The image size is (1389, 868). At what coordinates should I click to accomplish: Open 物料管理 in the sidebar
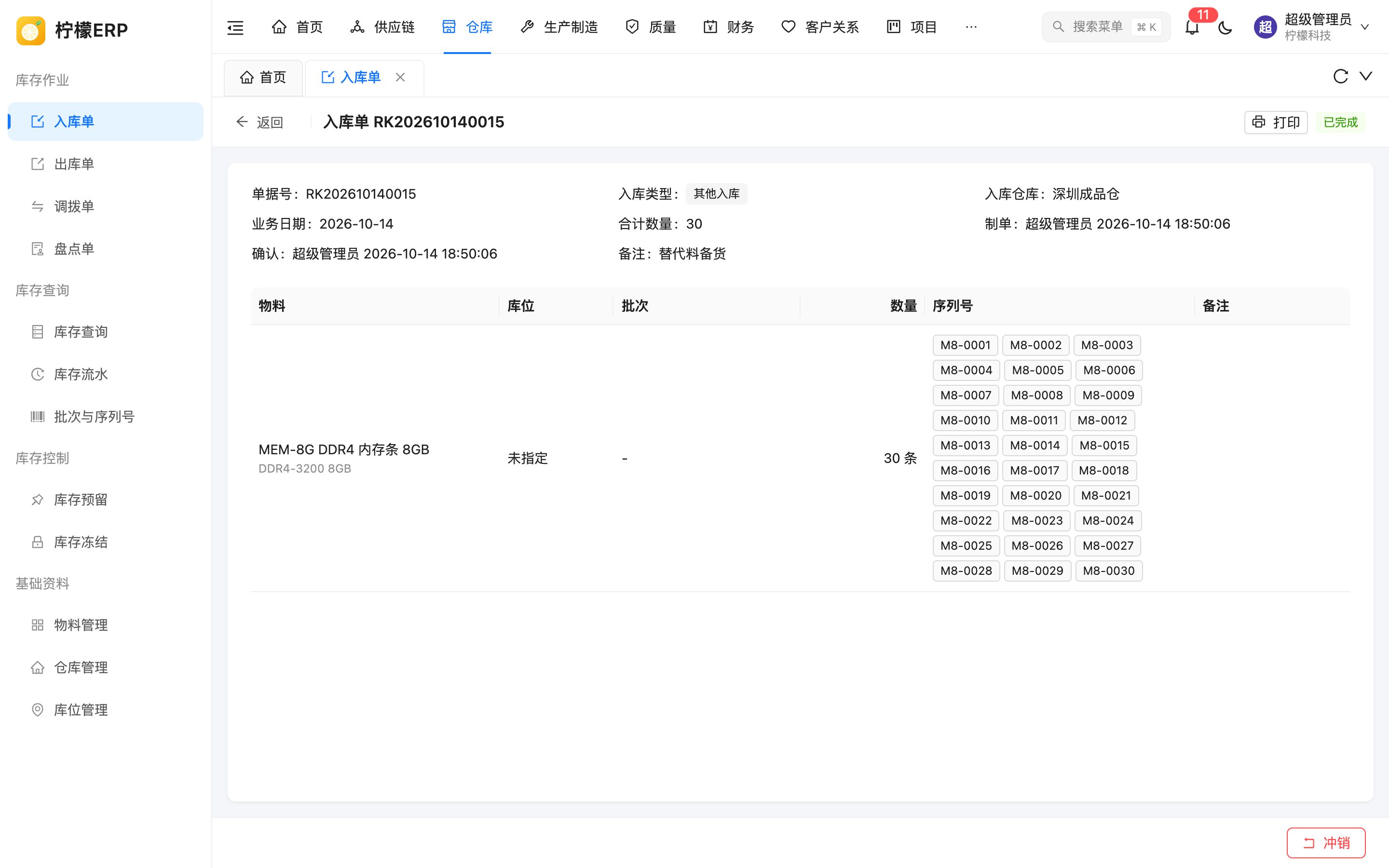(106, 624)
